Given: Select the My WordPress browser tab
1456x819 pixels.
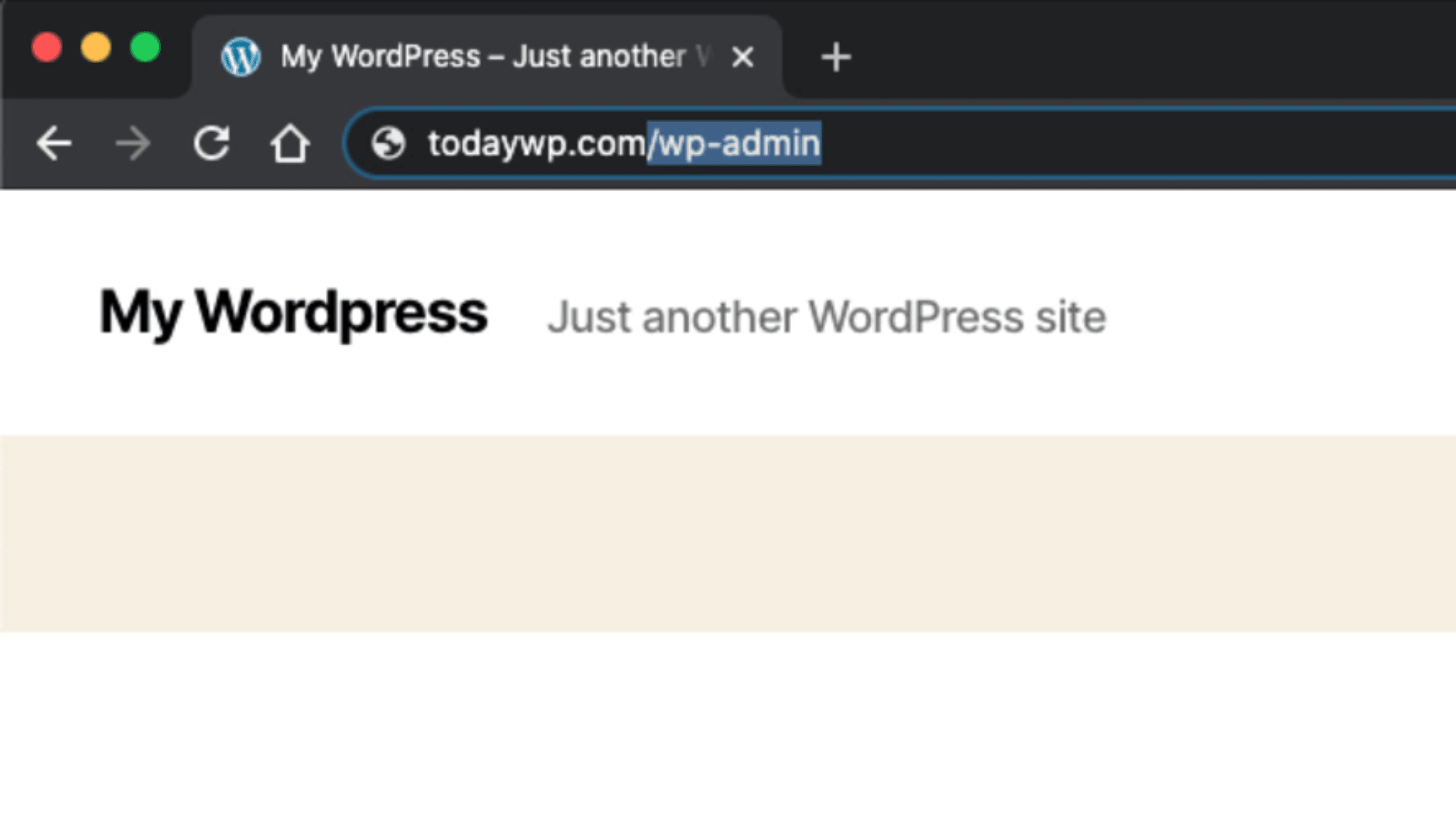Looking at the screenshot, I should coord(487,57).
